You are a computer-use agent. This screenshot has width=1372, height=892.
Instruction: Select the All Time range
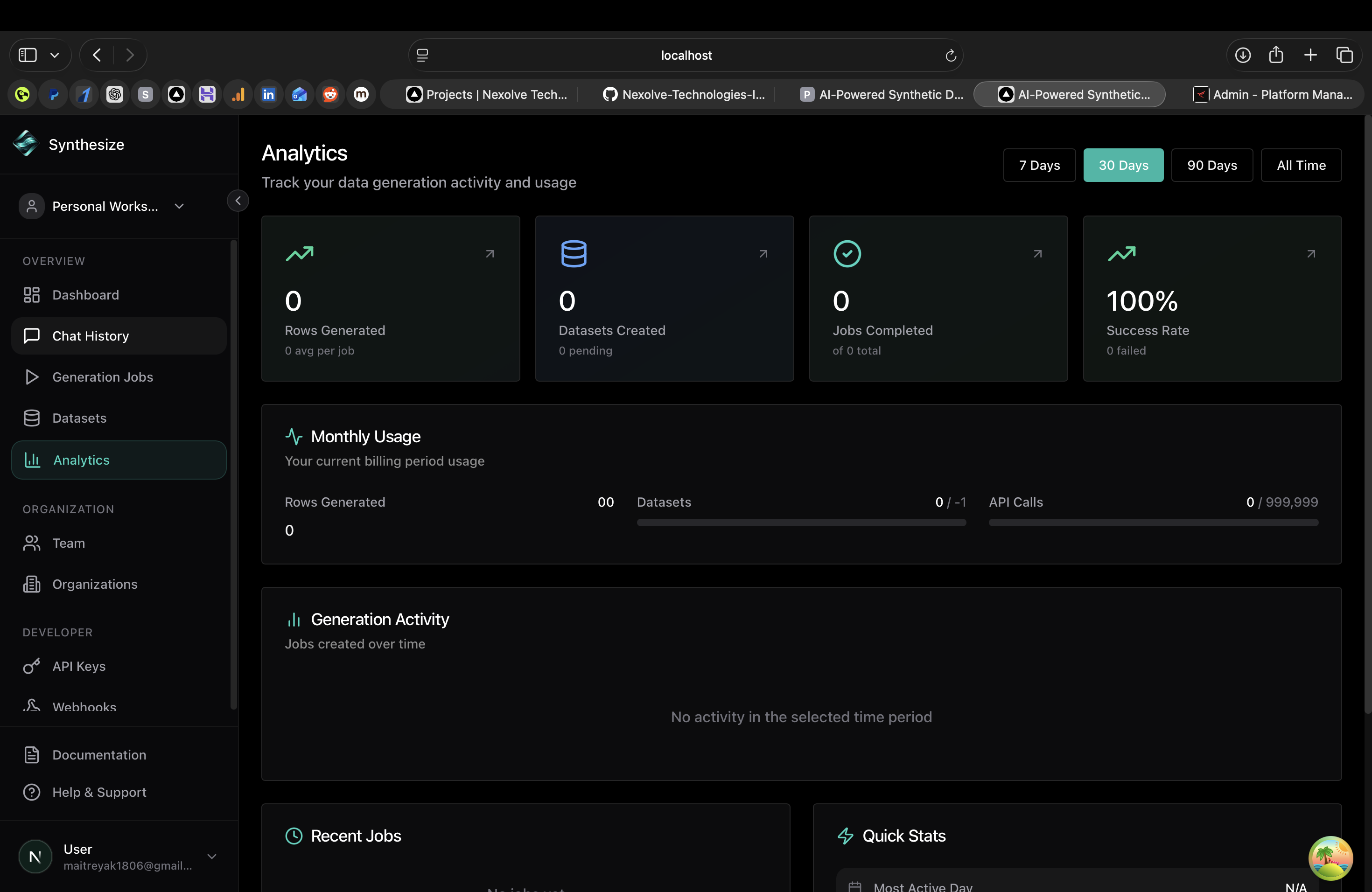[1301, 165]
